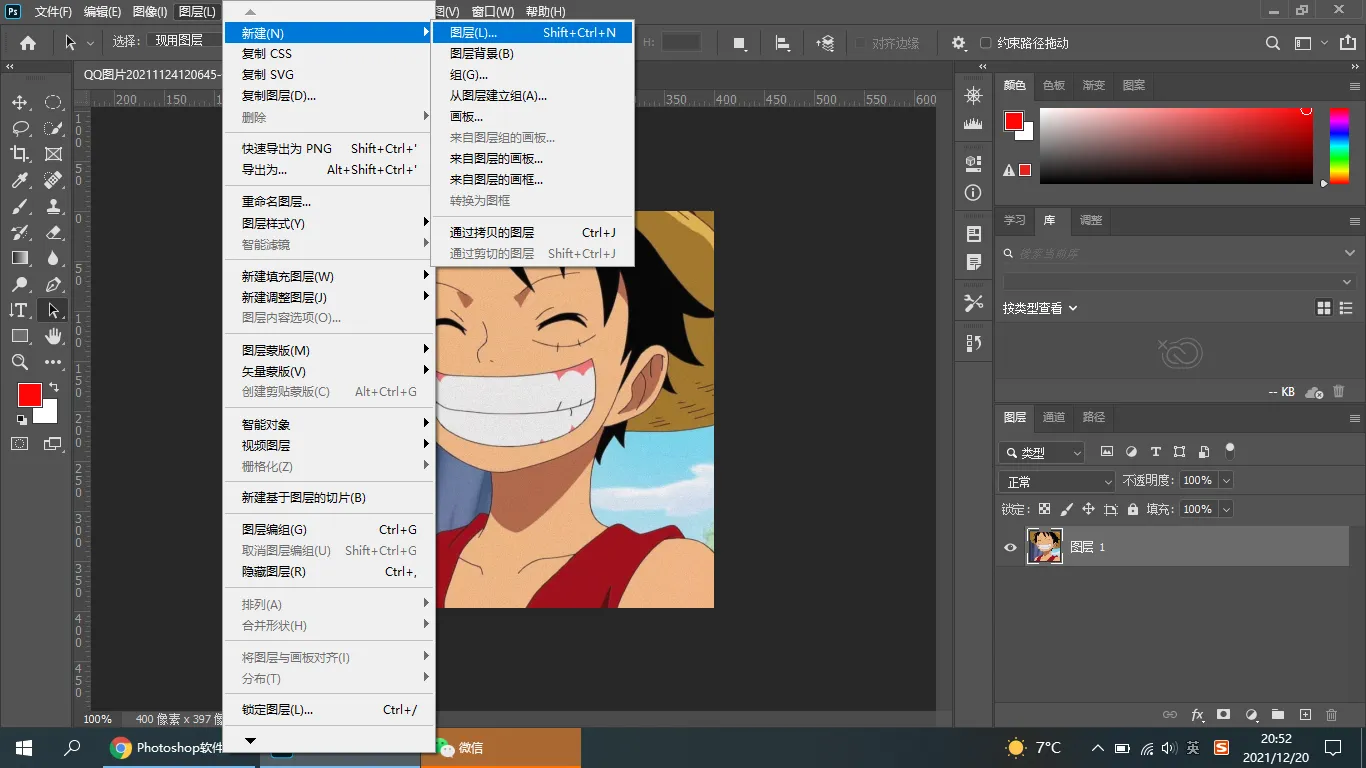Open layer filter 类型 dropdown
The width and height of the screenshot is (1366, 768).
[x=1042, y=453]
